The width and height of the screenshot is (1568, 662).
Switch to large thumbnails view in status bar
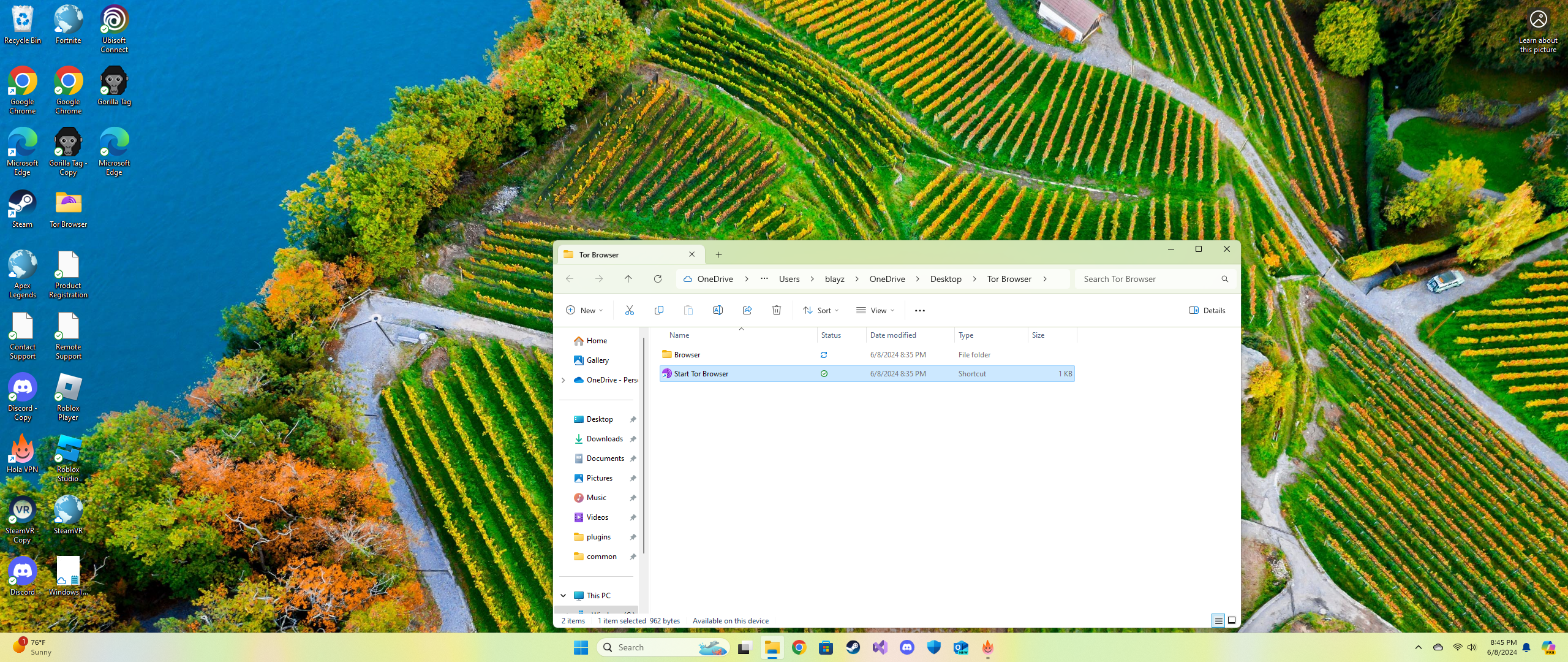click(1232, 620)
